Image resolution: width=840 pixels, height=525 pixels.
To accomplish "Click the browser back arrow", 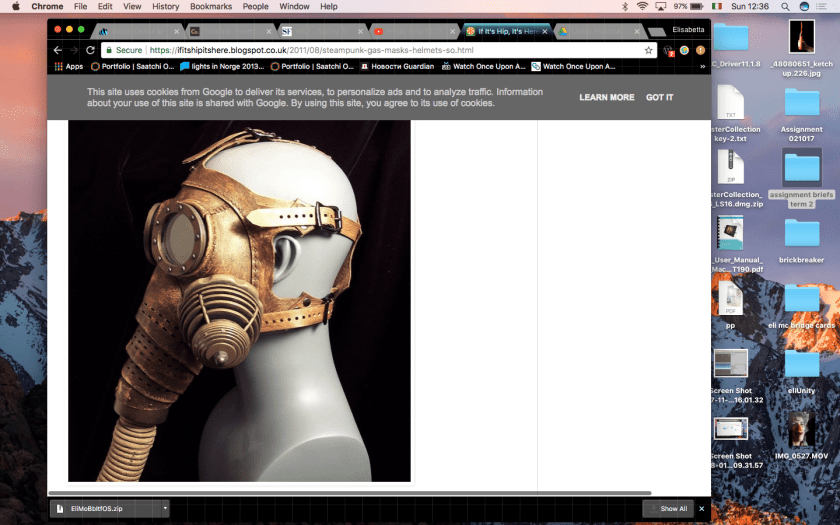I will click(57, 50).
